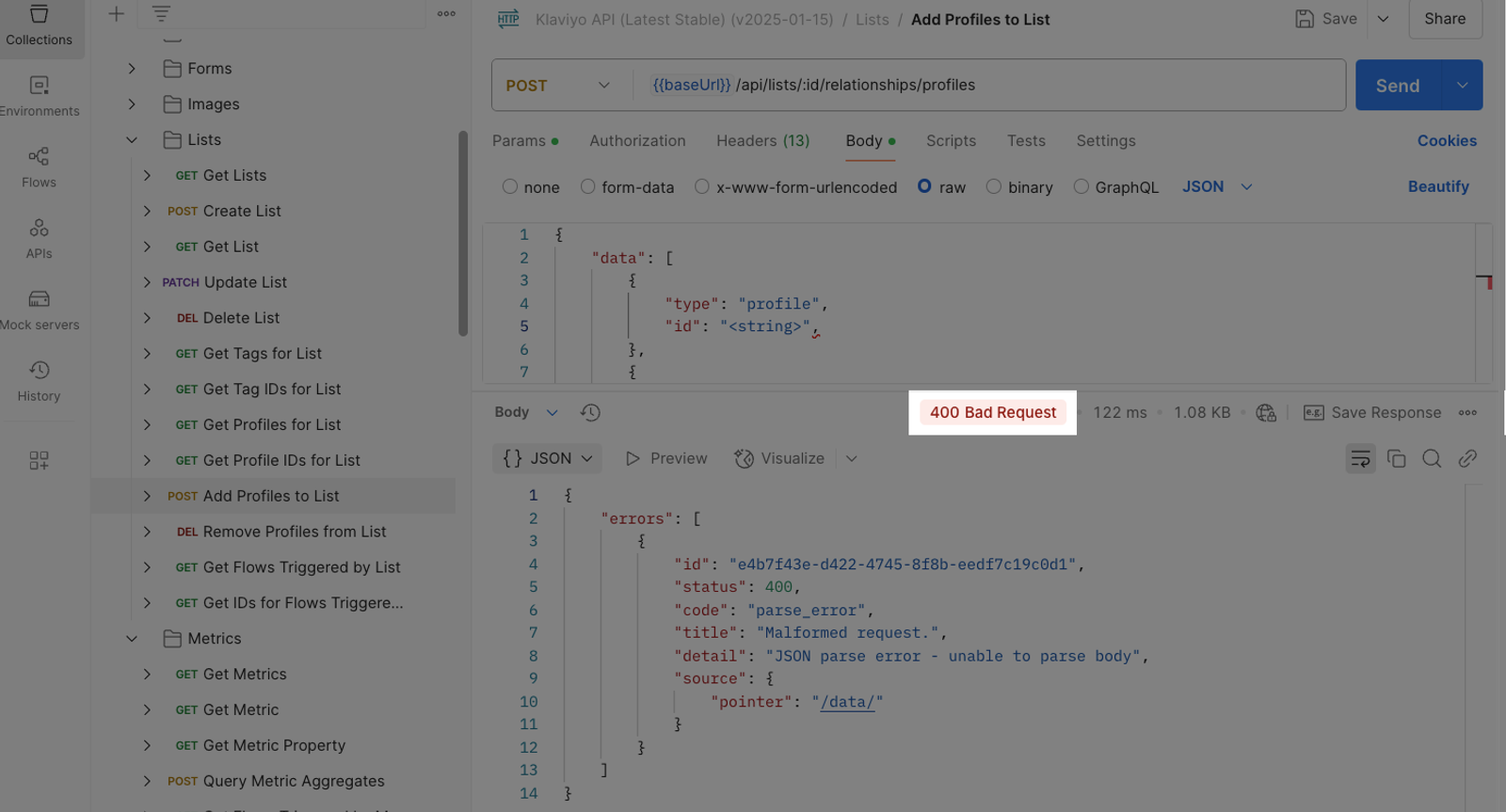This screenshot has width=1506, height=812.
Task: Switch to the Headers (13) tab
Action: [x=762, y=141]
